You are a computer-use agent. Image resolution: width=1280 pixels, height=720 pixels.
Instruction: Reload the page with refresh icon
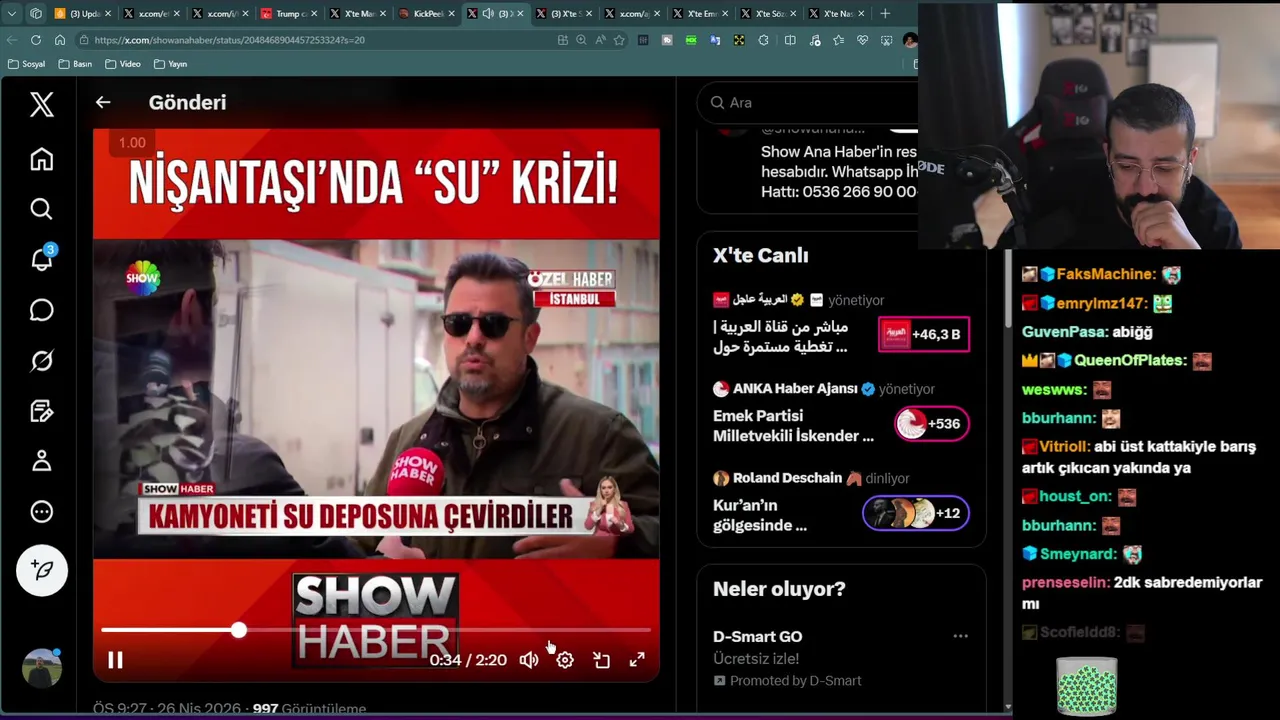(x=36, y=40)
